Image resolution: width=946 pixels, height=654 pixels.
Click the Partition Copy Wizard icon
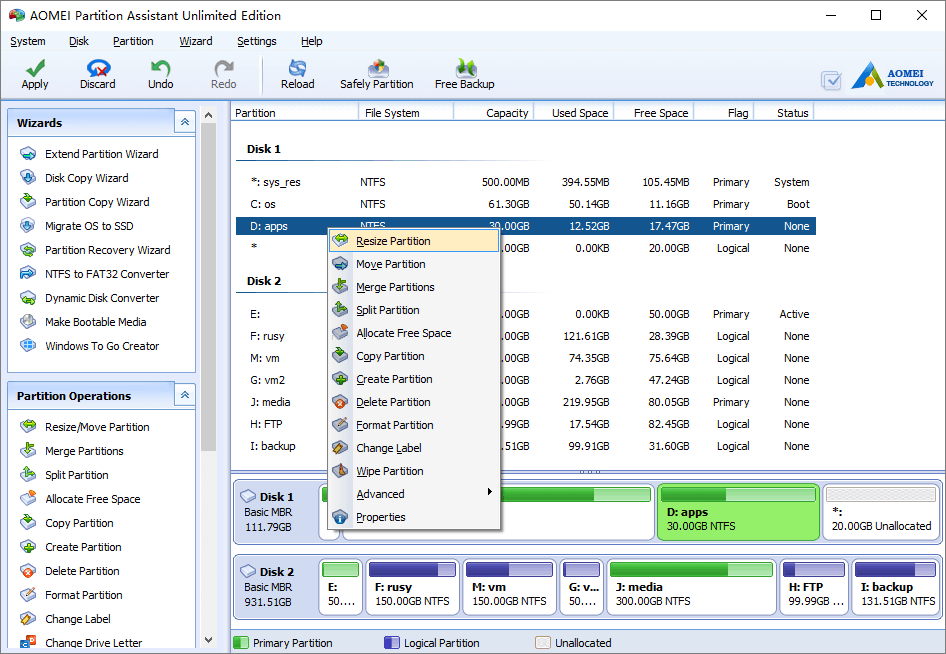pyautogui.click(x=28, y=202)
